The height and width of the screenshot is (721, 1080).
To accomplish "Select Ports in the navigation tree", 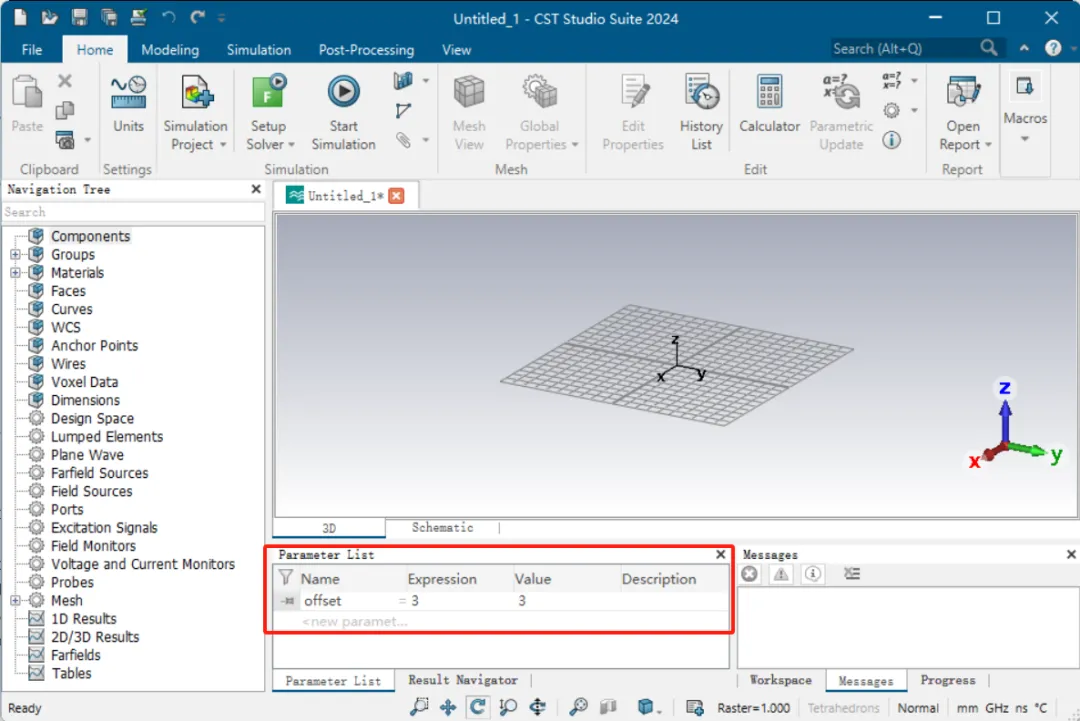I will [67, 510].
